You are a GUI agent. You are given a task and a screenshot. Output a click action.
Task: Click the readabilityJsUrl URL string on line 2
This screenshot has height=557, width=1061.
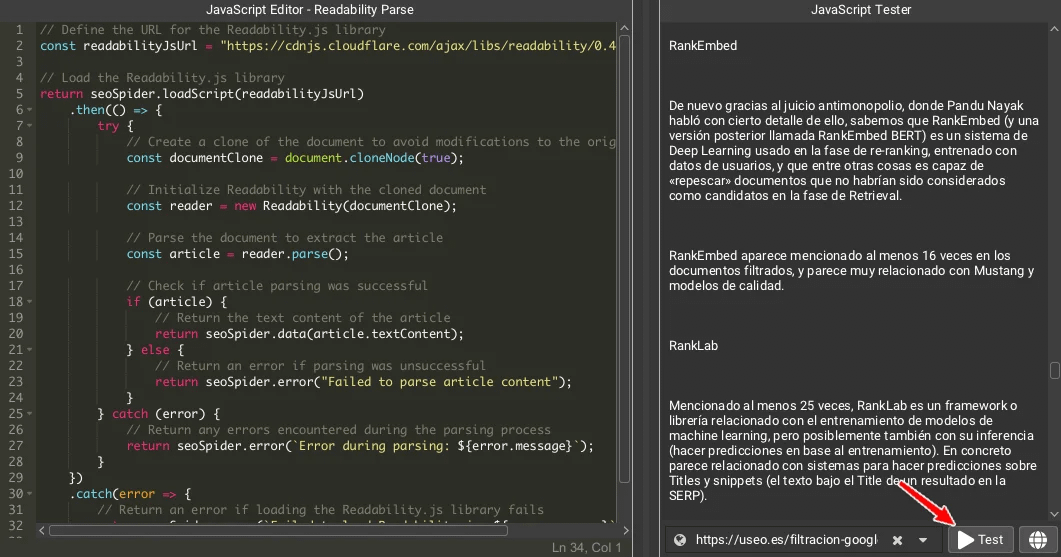point(418,46)
